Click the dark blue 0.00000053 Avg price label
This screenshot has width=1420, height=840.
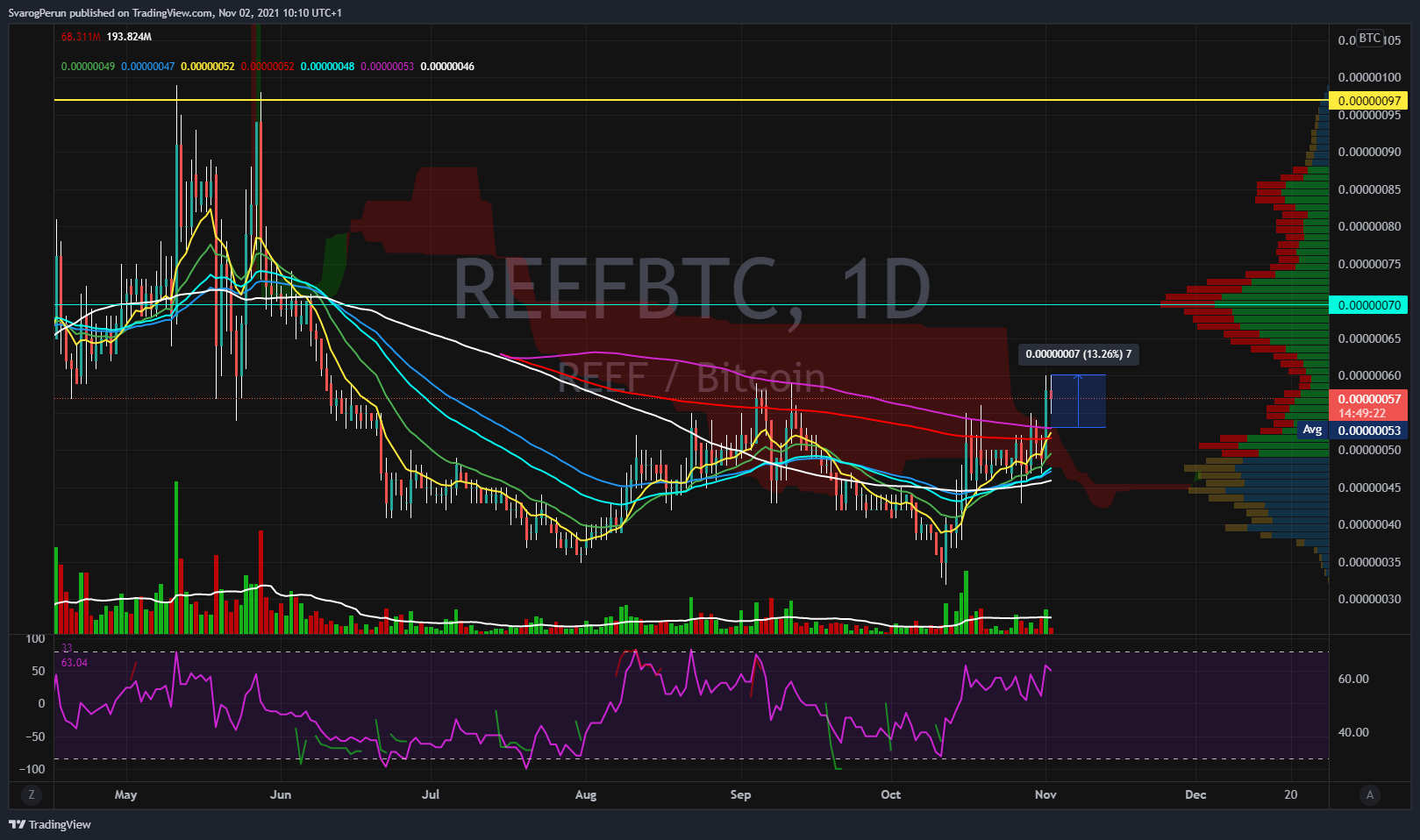click(1369, 431)
